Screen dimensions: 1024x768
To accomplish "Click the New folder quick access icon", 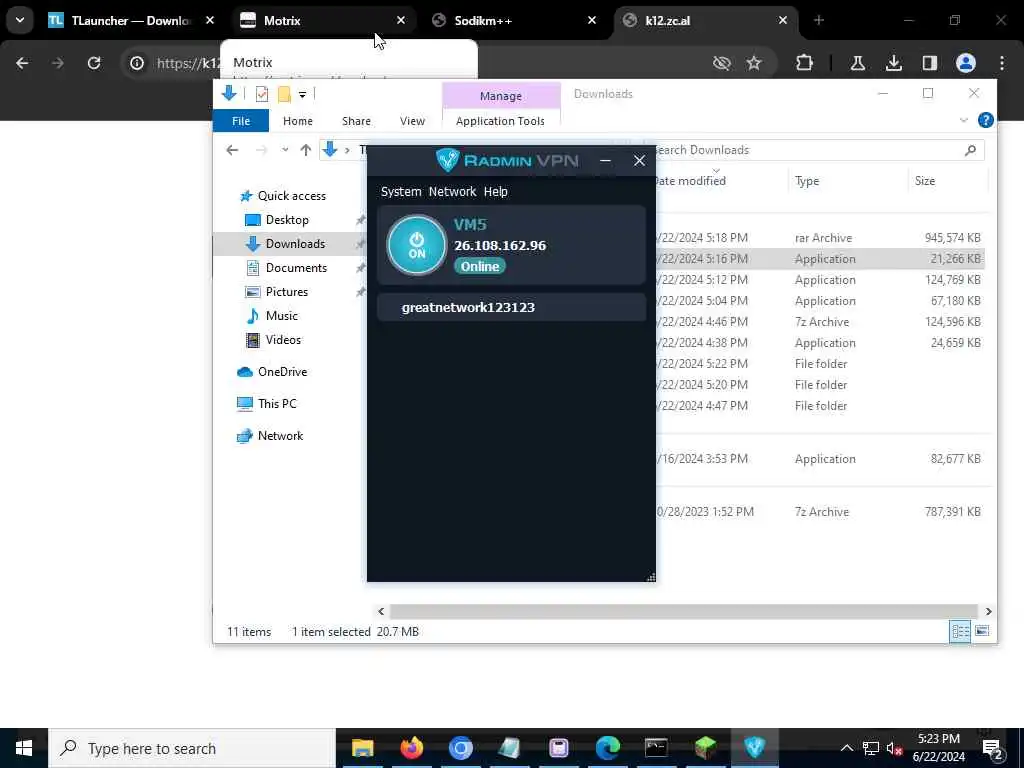I will pos(284,94).
